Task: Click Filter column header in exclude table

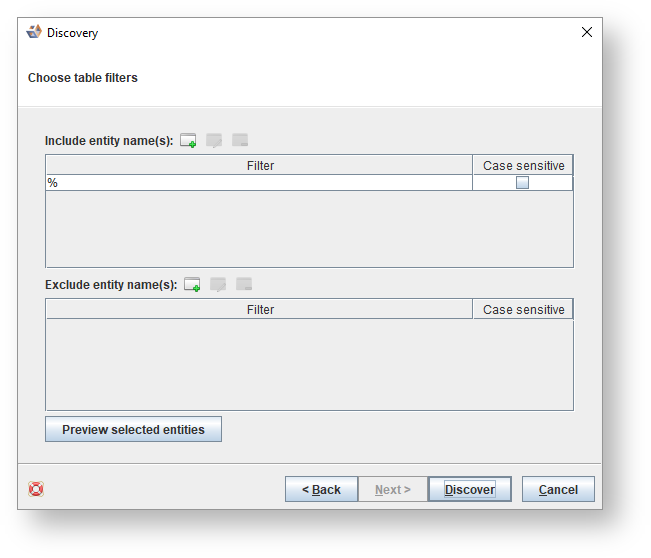Action: (x=259, y=310)
